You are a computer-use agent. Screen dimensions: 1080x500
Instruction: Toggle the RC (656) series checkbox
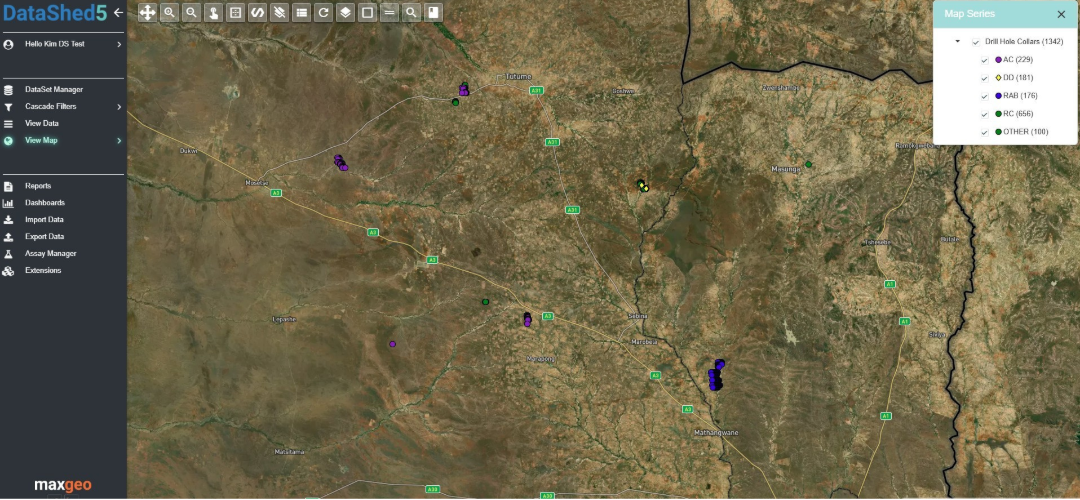pos(985,114)
